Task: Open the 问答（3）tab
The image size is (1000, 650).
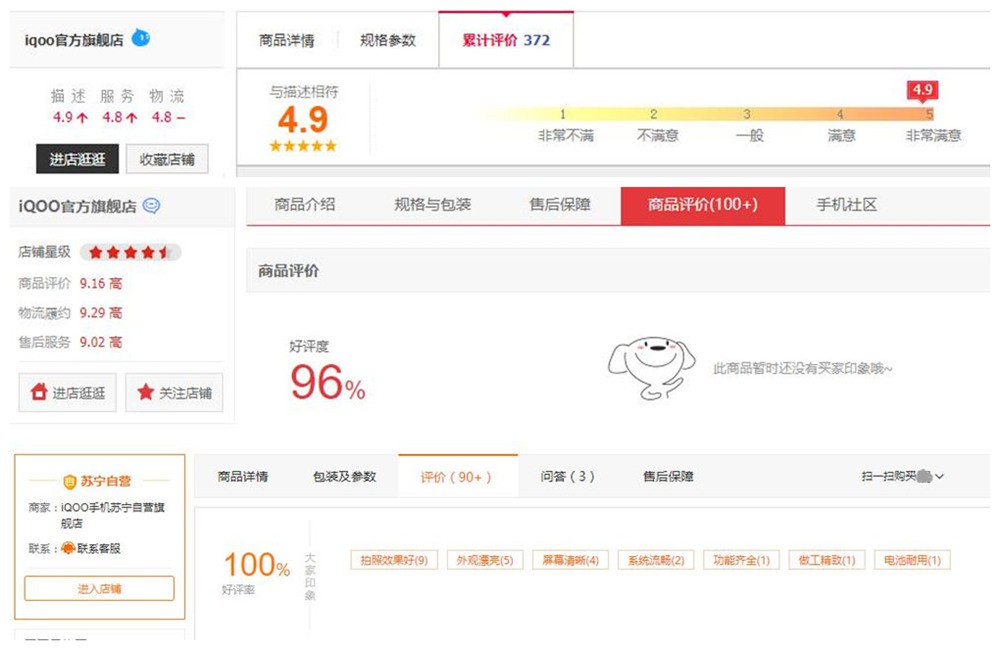Action: (567, 476)
